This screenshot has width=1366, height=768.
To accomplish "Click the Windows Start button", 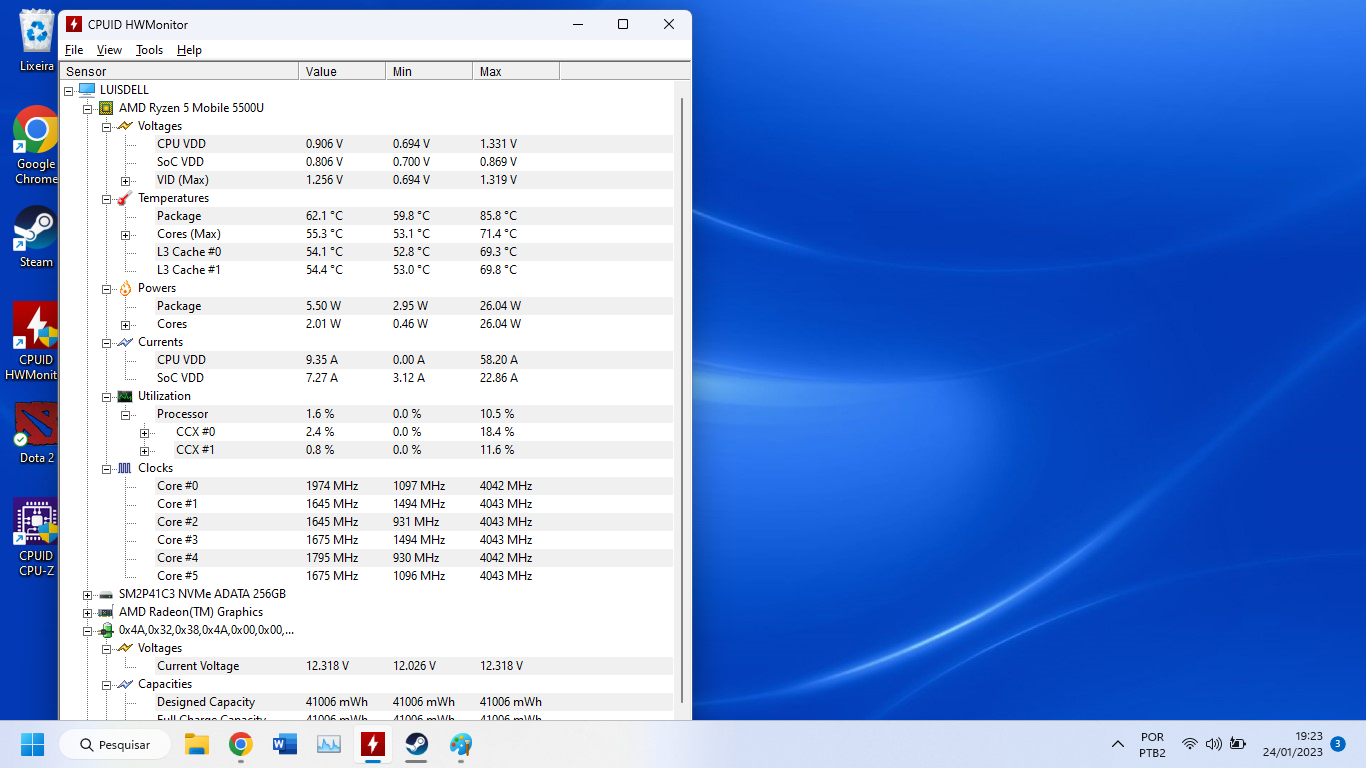I will [x=33, y=745].
